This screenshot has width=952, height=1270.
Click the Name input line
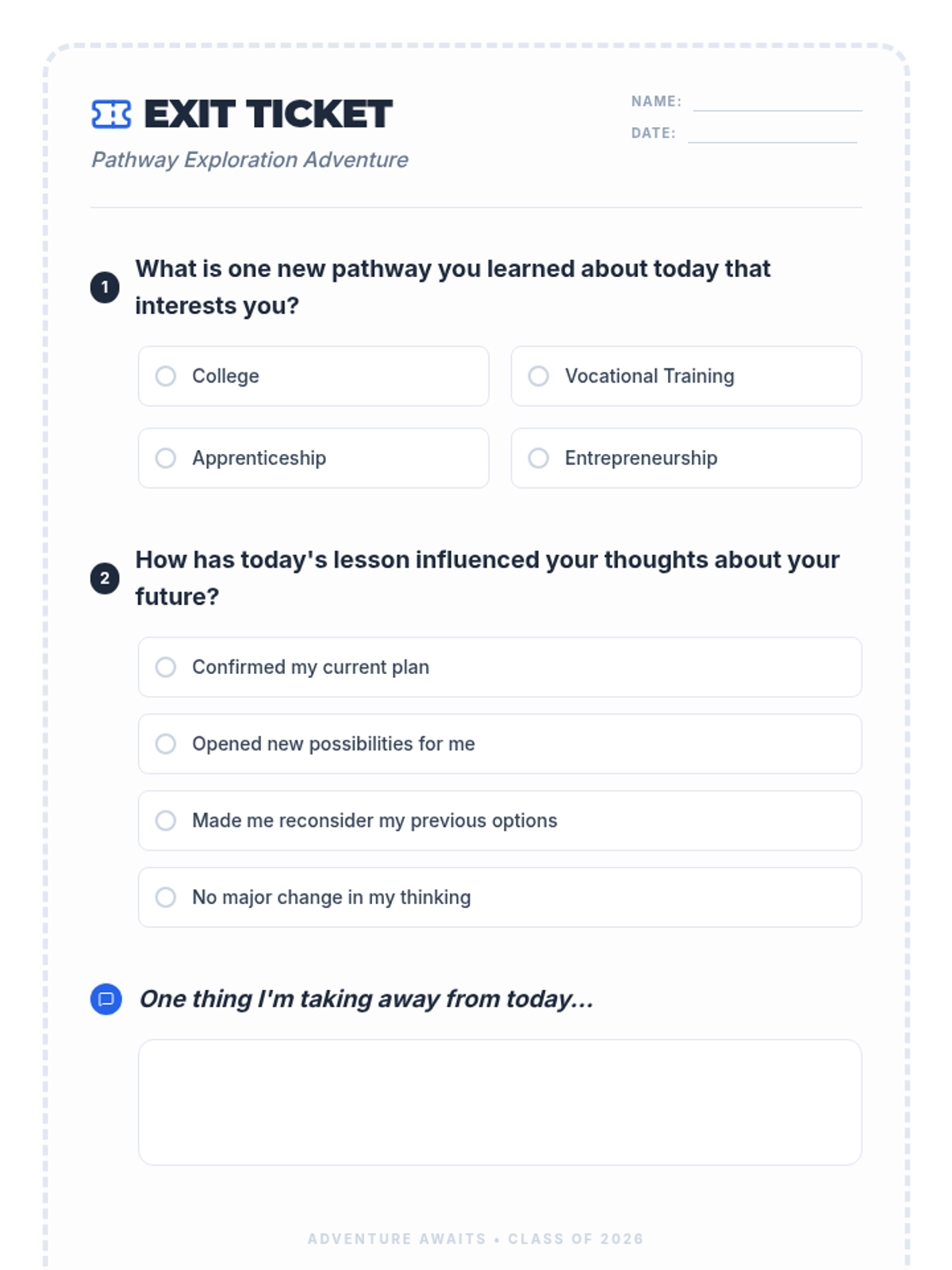point(777,102)
